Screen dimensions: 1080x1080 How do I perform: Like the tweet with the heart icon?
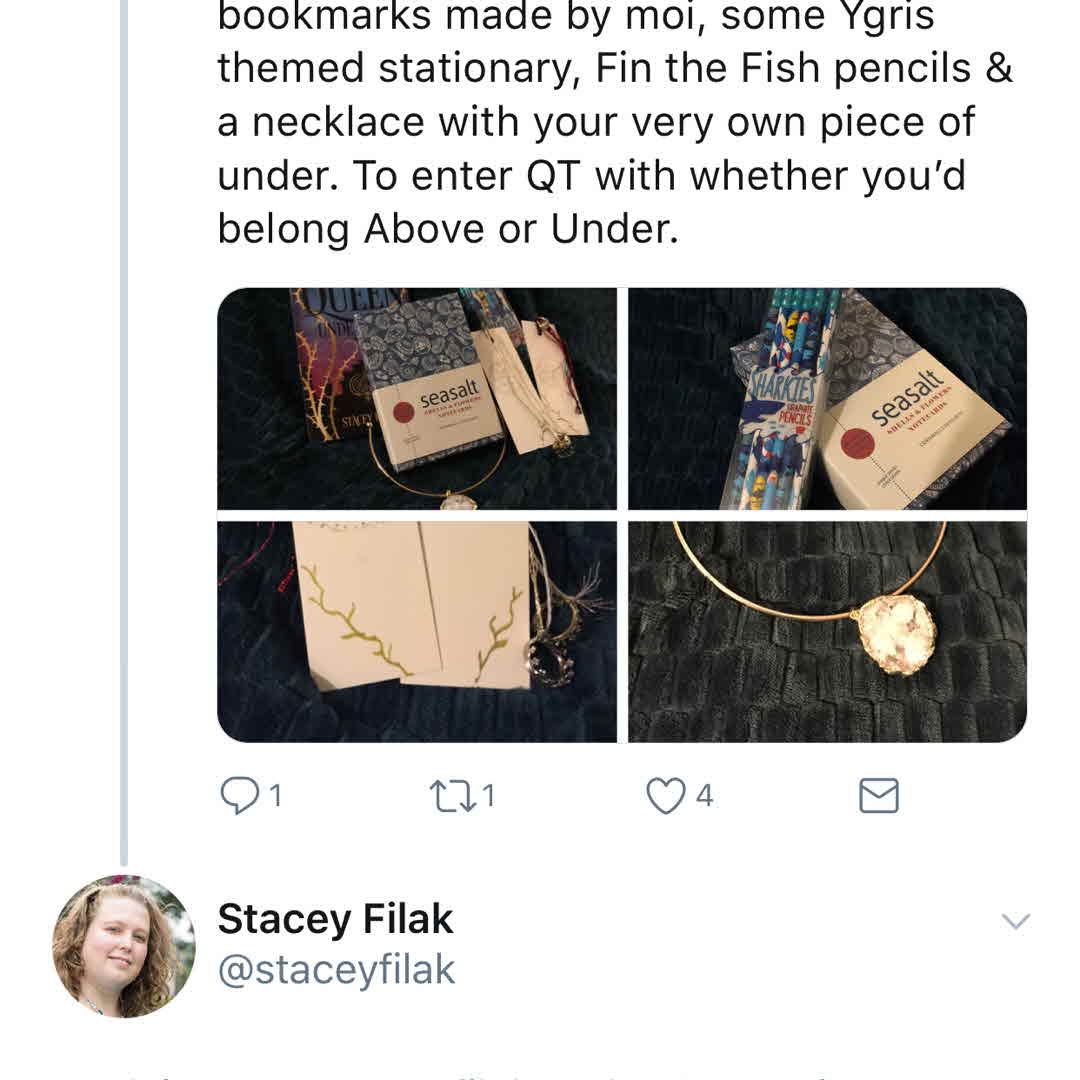pyautogui.click(x=665, y=796)
